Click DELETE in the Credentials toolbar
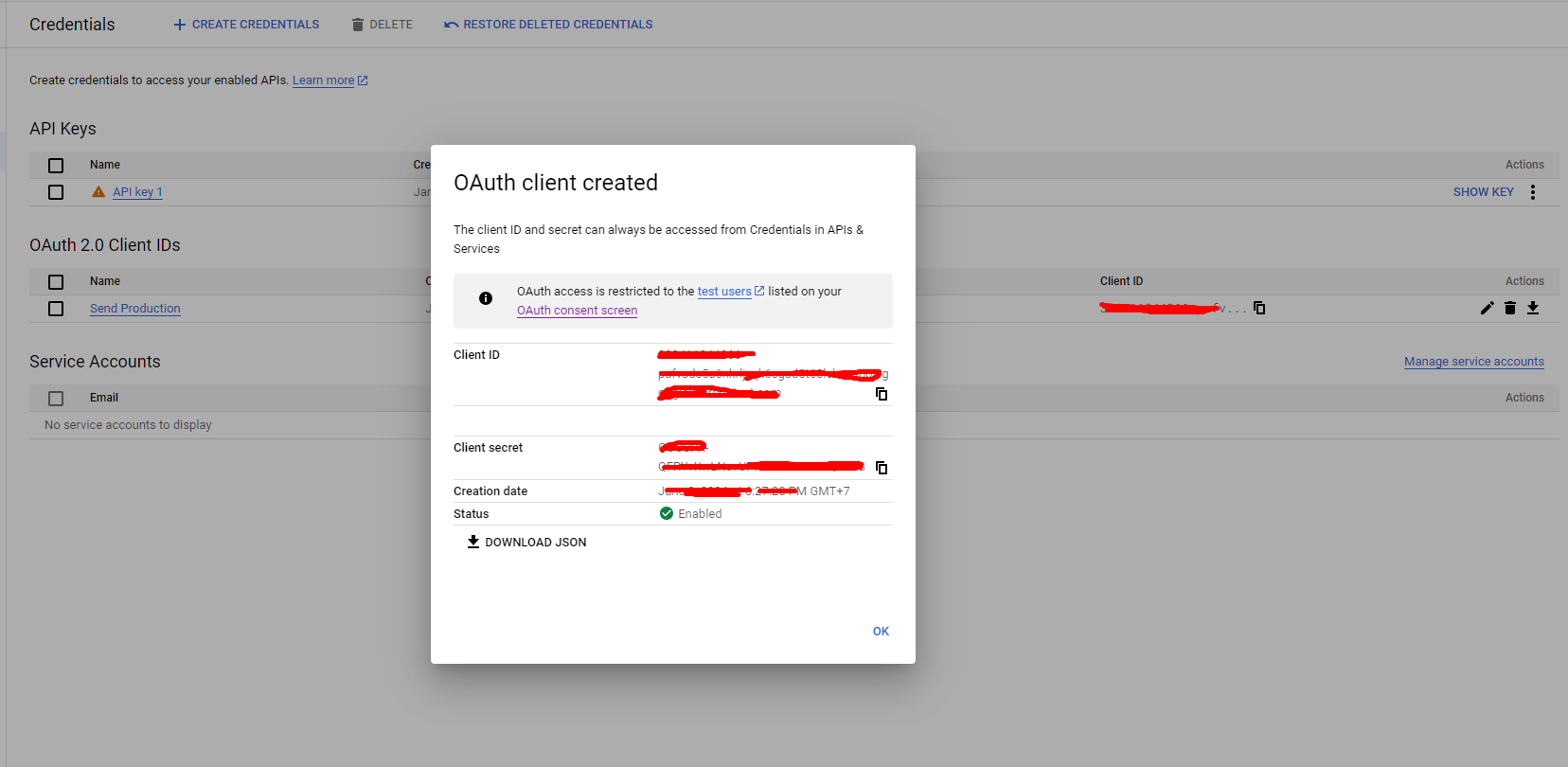This screenshot has height=767, width=1568. pyautogui.click(x=383, y=25)
